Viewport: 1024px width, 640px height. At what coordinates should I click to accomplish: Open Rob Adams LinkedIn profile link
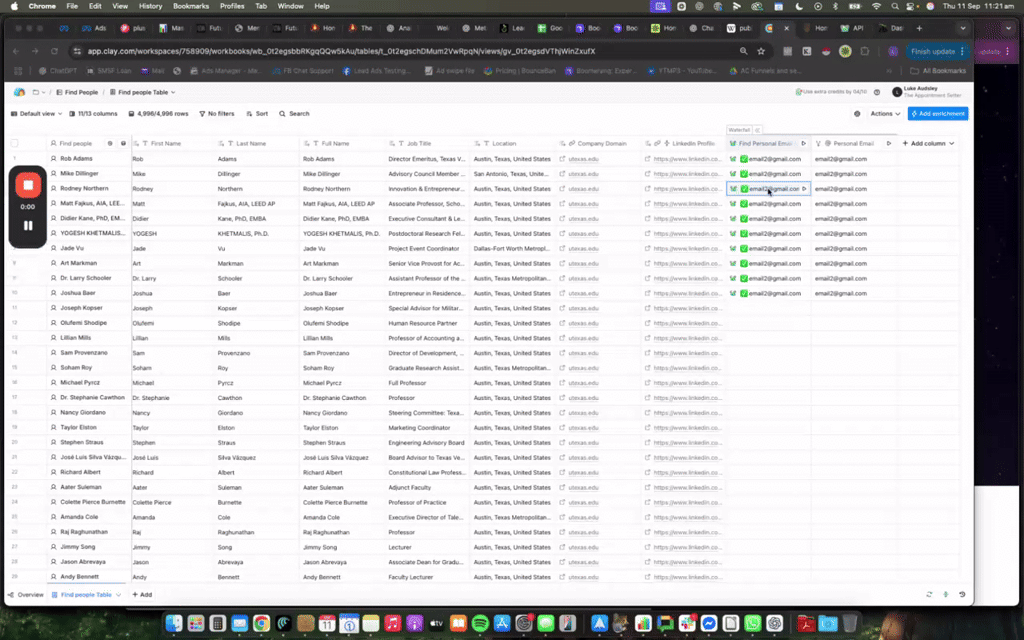686,159
